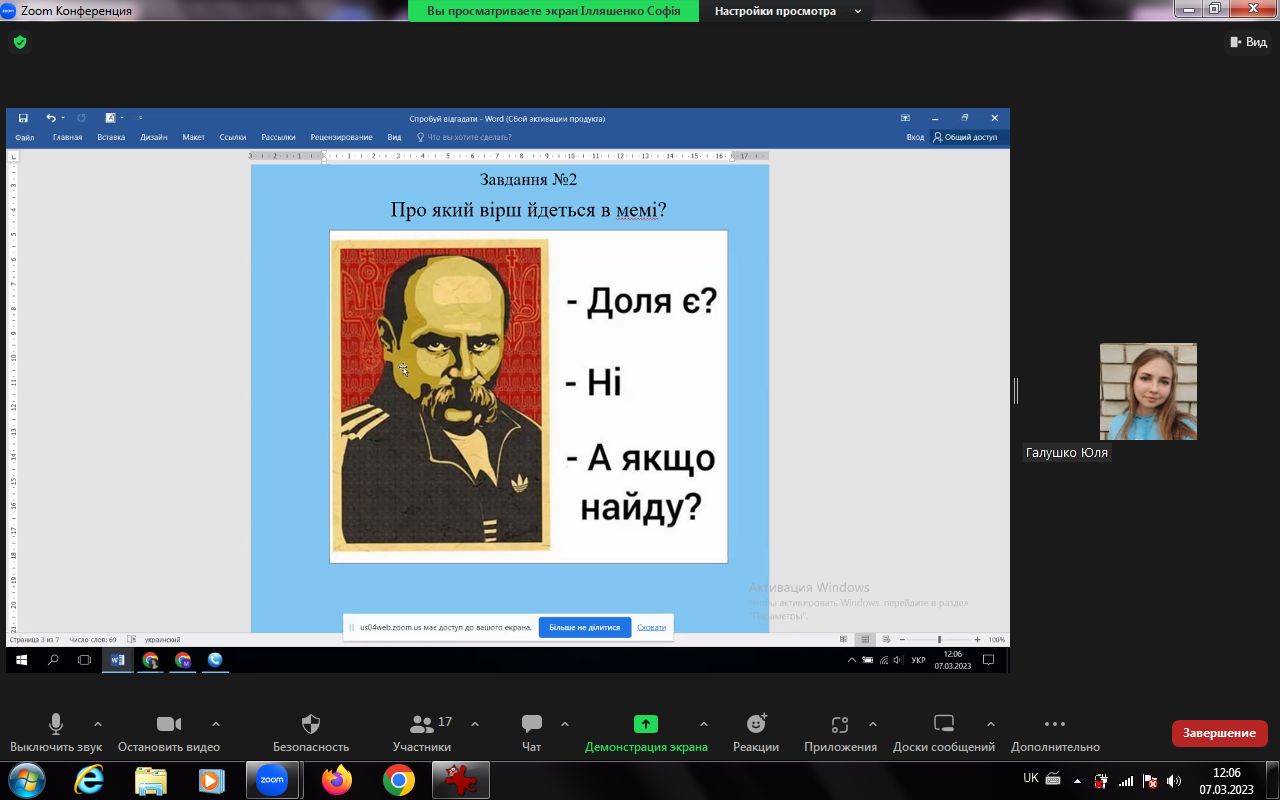Expand screen share options arrow
1280x800 pixels.
point(703,724)
